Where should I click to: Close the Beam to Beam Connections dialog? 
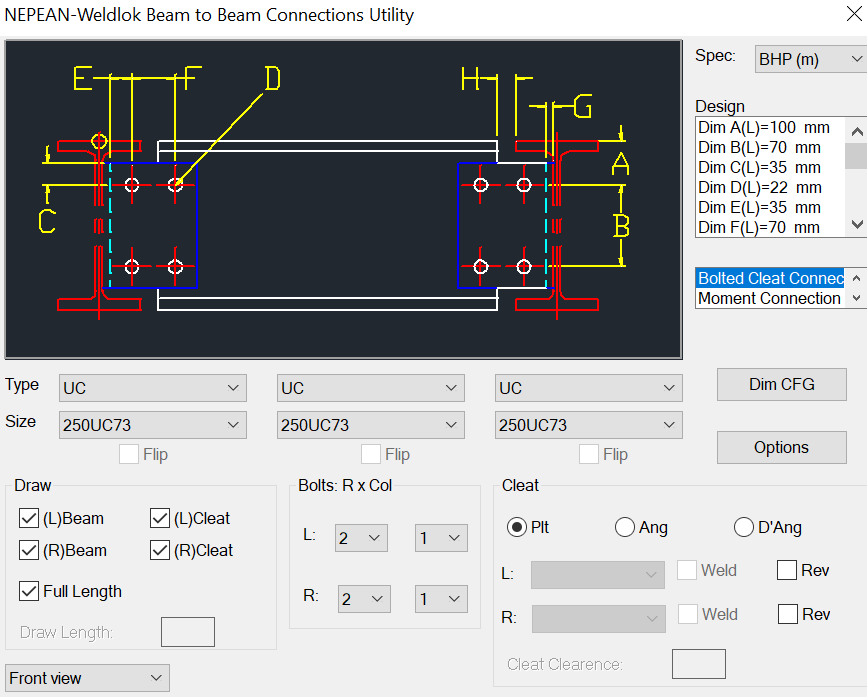coord(854,14)
